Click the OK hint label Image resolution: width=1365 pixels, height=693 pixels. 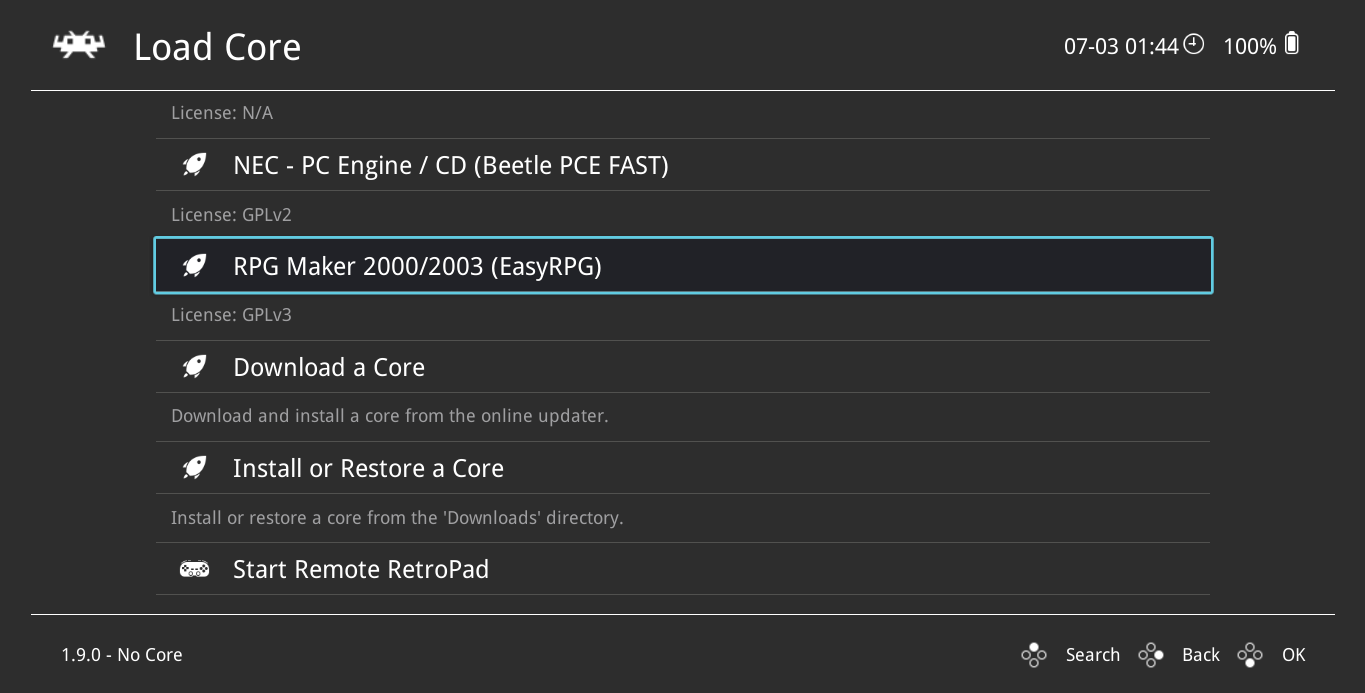point(1293,654)
